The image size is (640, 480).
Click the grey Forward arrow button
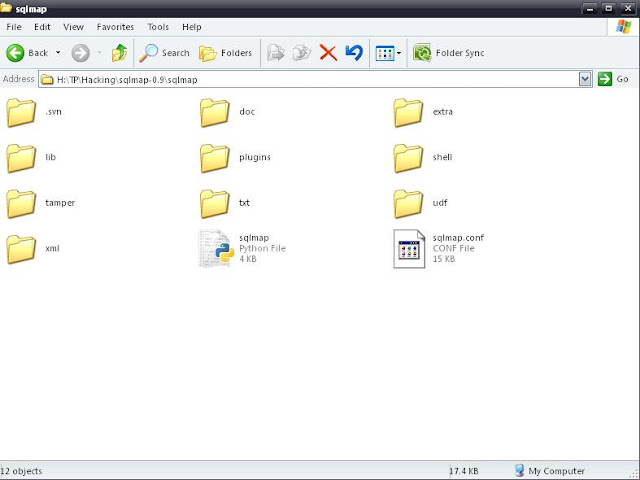click(80, 53)
